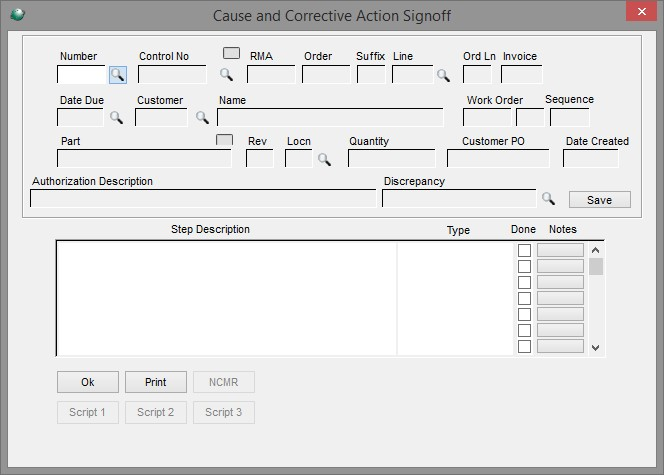Open the third row Notes button
Viewport: 664px width, 475px height.
coord(560,282)
